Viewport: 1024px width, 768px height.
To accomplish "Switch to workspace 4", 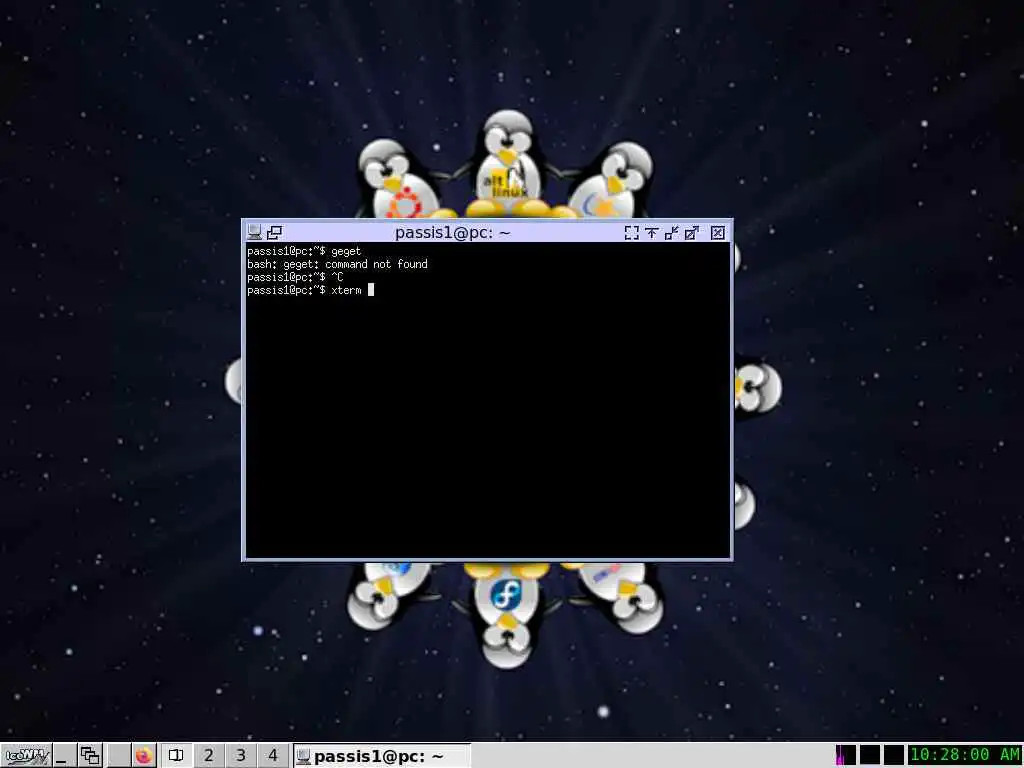I will 272,756.
